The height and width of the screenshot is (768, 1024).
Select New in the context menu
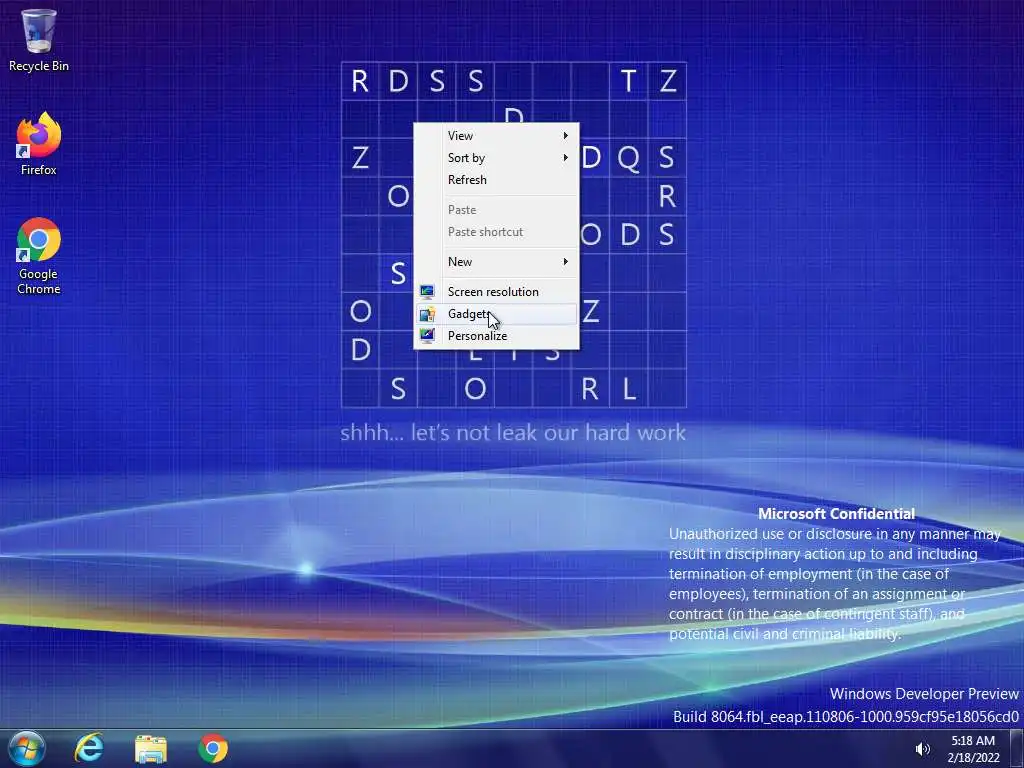(x=496, y=261)
